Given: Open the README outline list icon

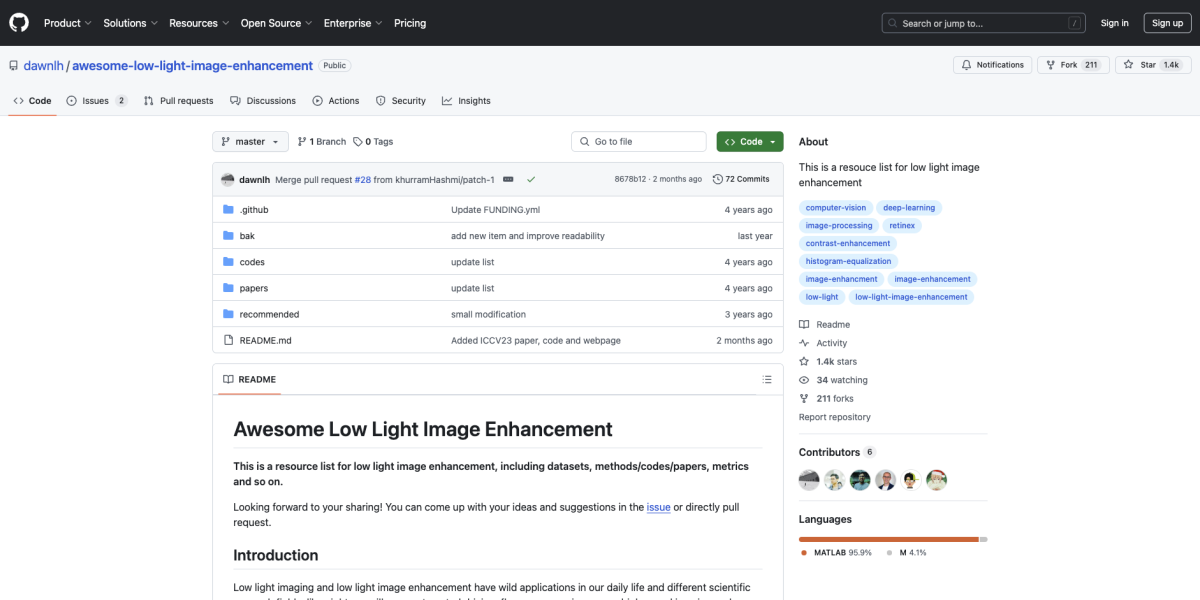Looking at the screenshot, I should [767, 380].
